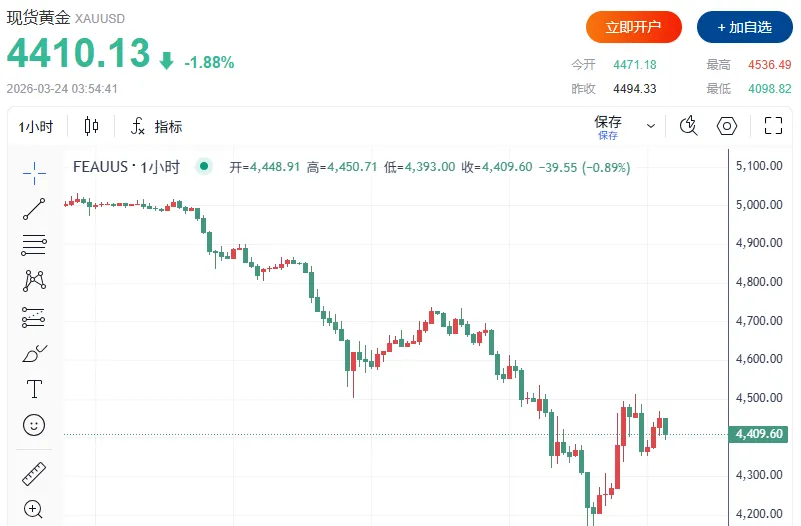Open the 指标 indicators menu
This screenshot has height=526, width=801.
157,126
